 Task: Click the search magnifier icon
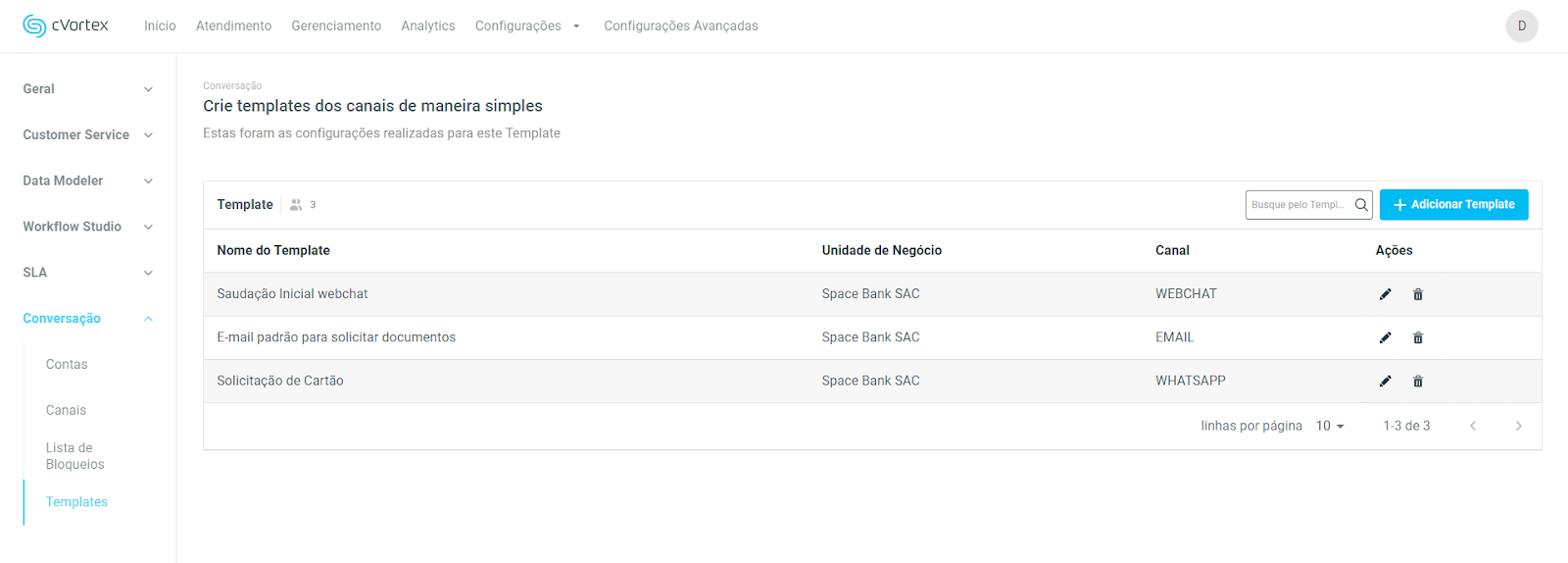(x=1361, y=205)
